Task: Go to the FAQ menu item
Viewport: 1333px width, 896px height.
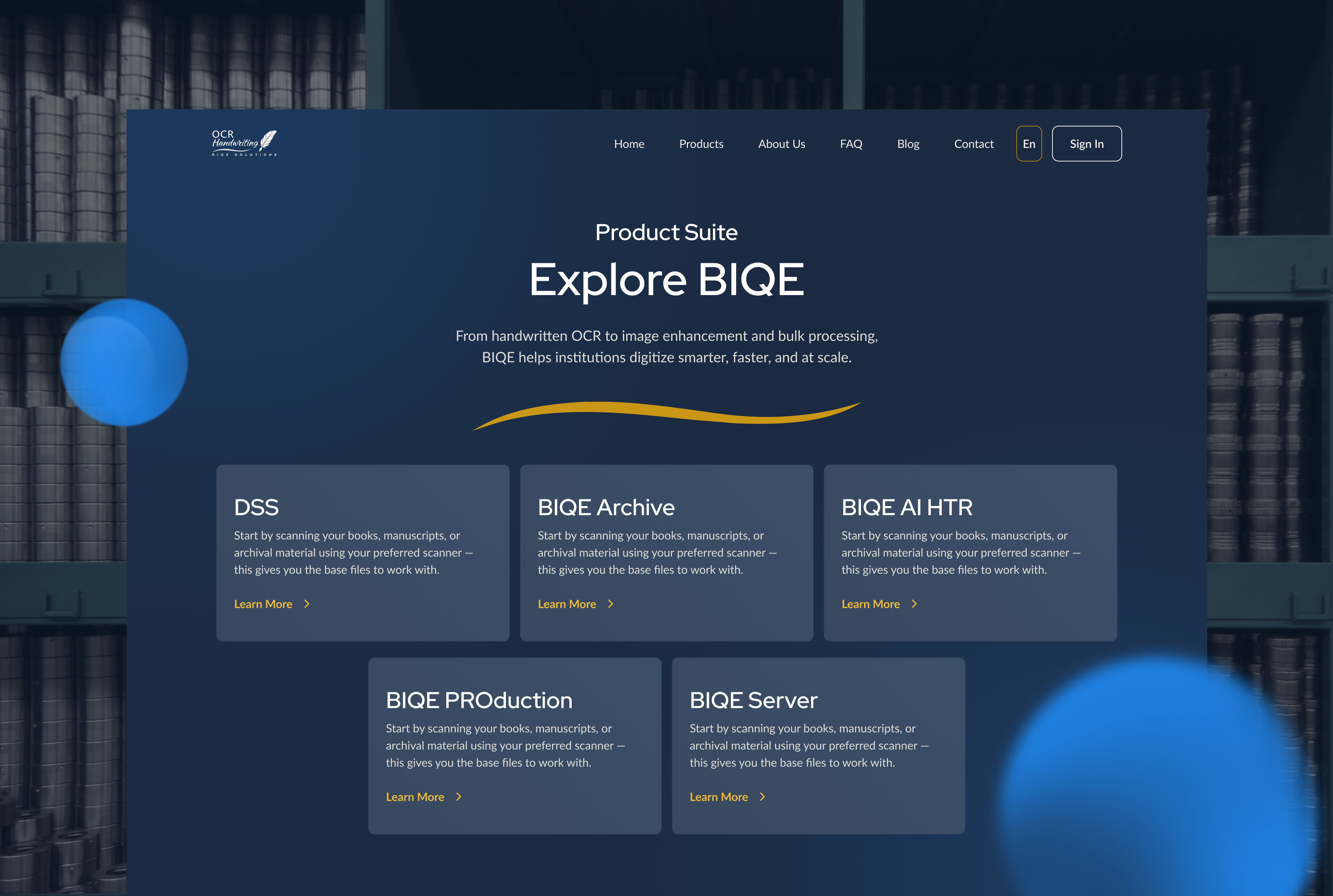Action: [x=851, y=143]
